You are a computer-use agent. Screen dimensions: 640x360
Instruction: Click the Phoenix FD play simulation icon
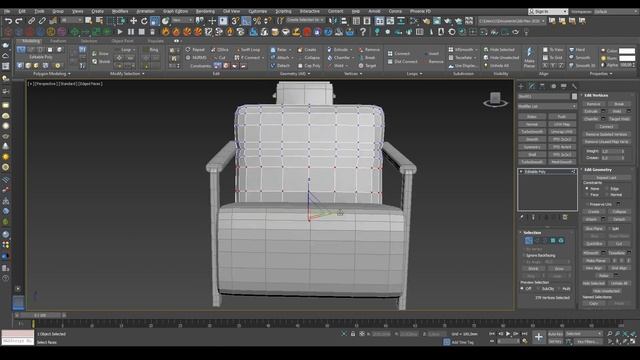pos(120,32)
